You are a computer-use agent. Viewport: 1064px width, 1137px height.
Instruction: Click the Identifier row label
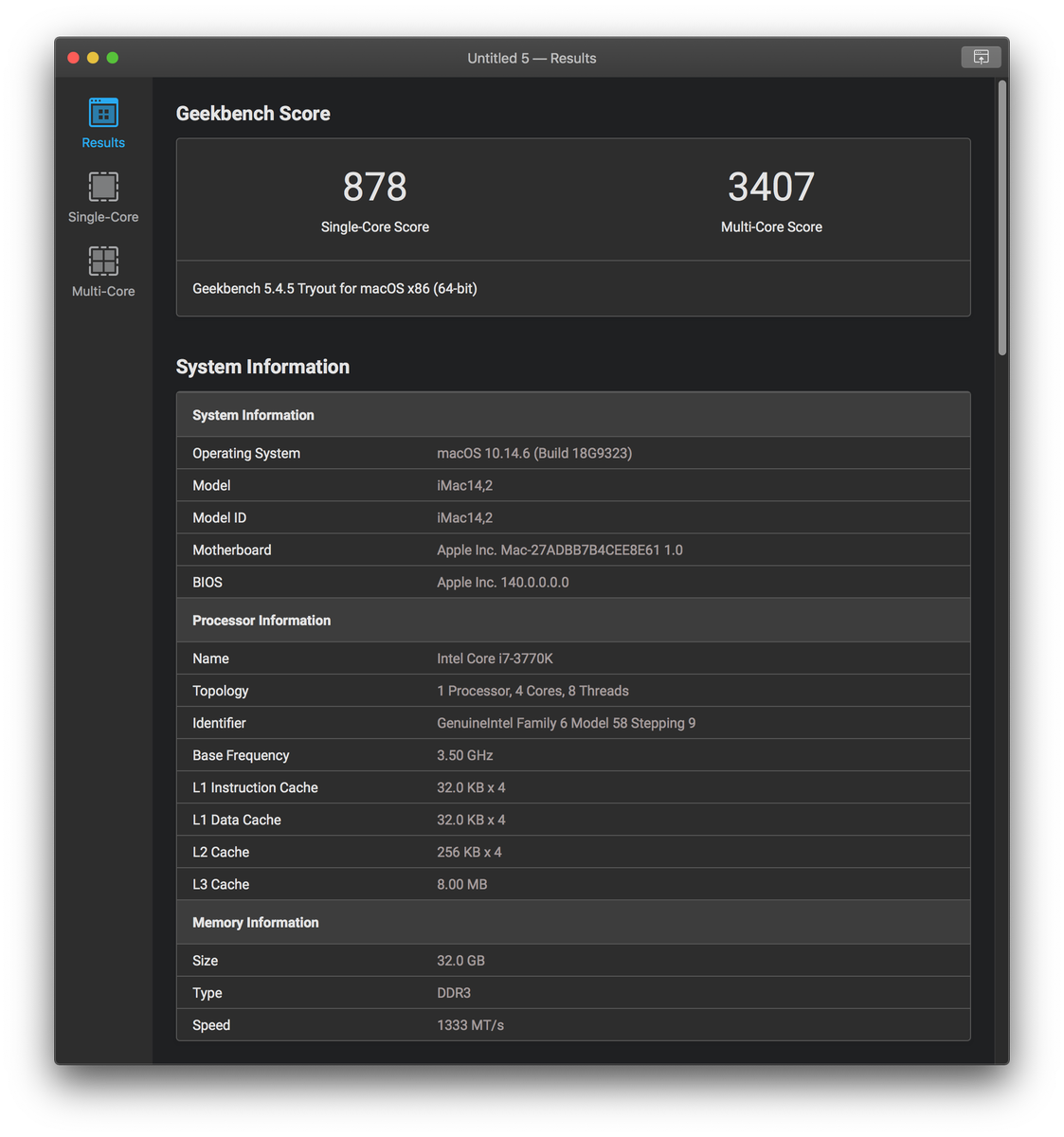click(x=219, y=723)
